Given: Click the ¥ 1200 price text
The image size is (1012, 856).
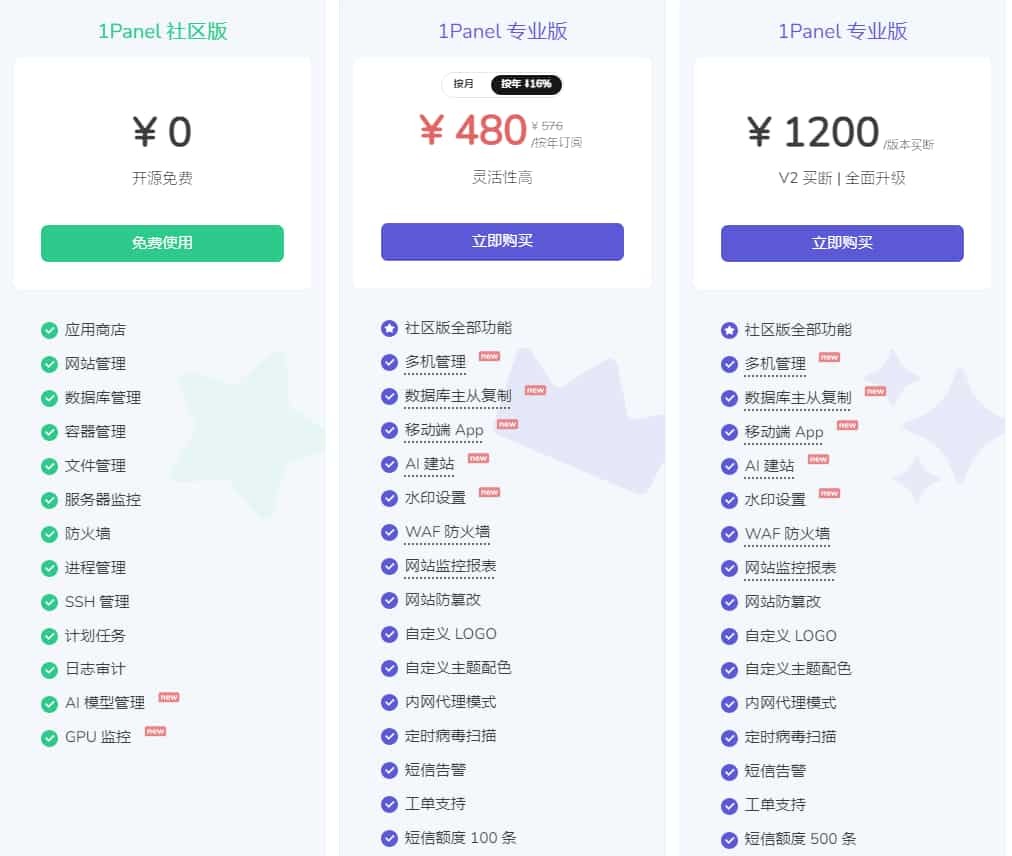Looking at the screenshot, I should pos(812,132).
